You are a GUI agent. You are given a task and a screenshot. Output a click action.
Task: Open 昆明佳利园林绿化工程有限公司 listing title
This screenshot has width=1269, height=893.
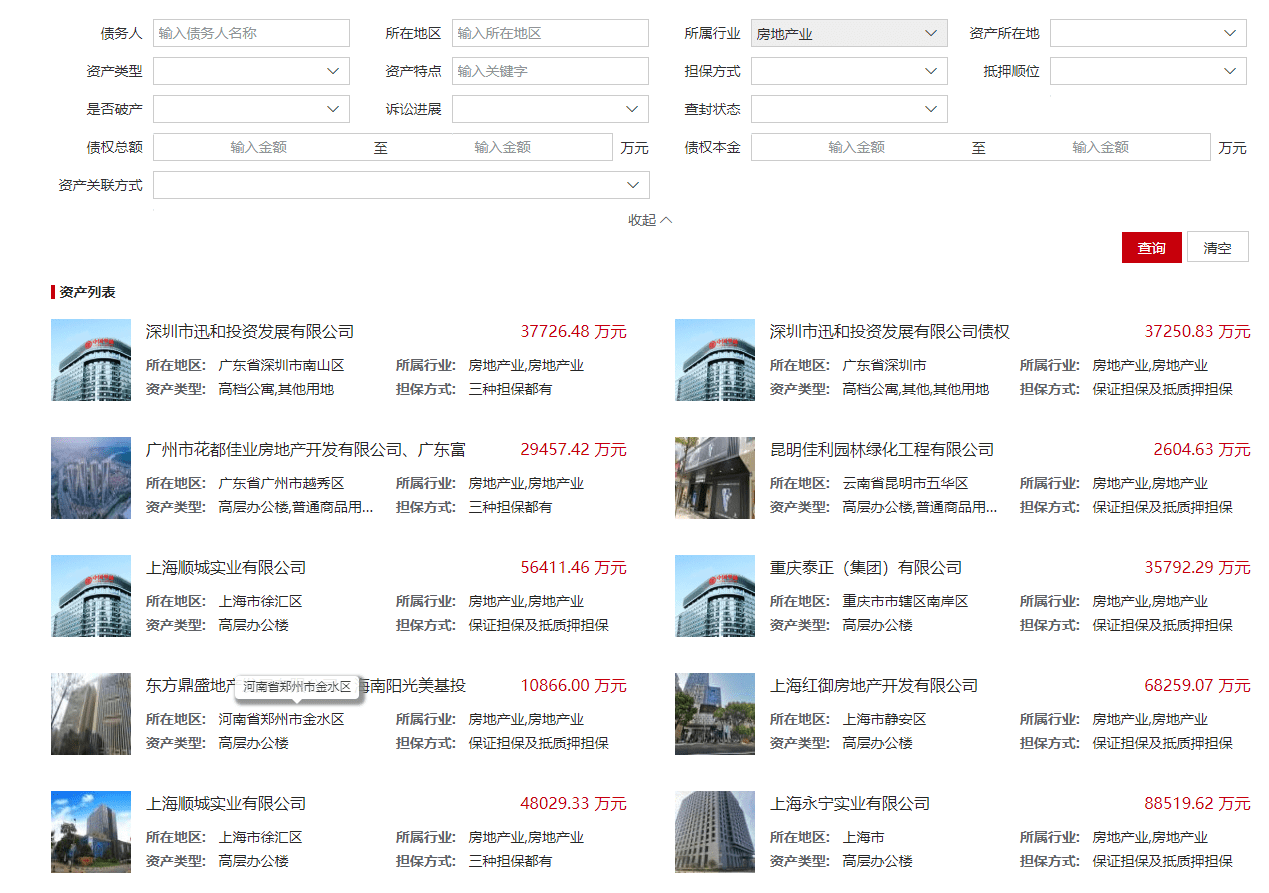click(x=882, y=450)
